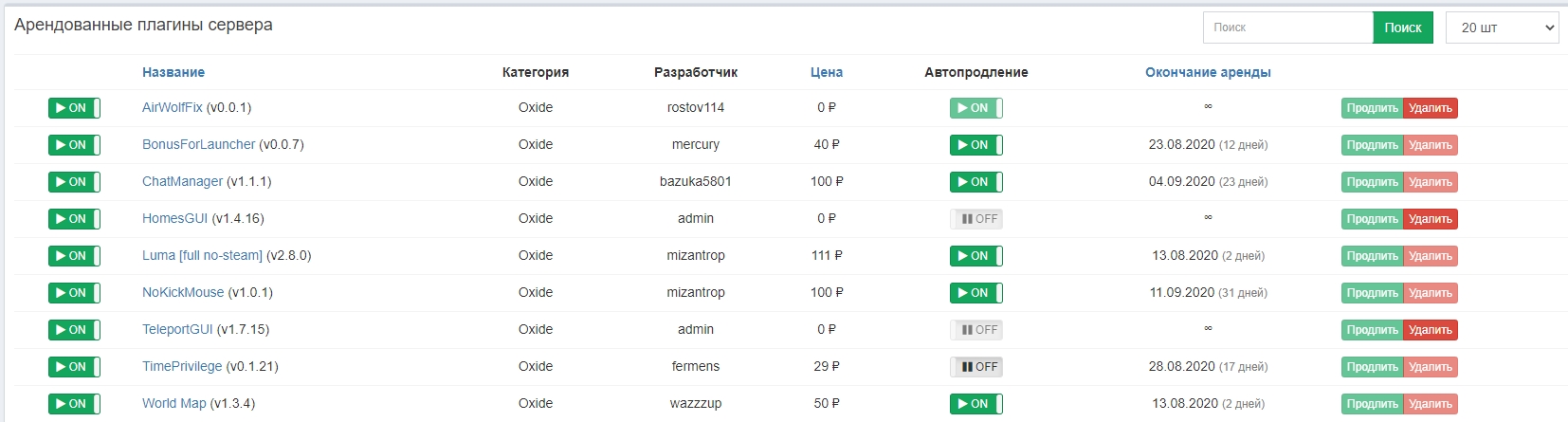Focus the Поиск search input field
The width and height of the screenshot is (1568, 422).
point(1287,28)
